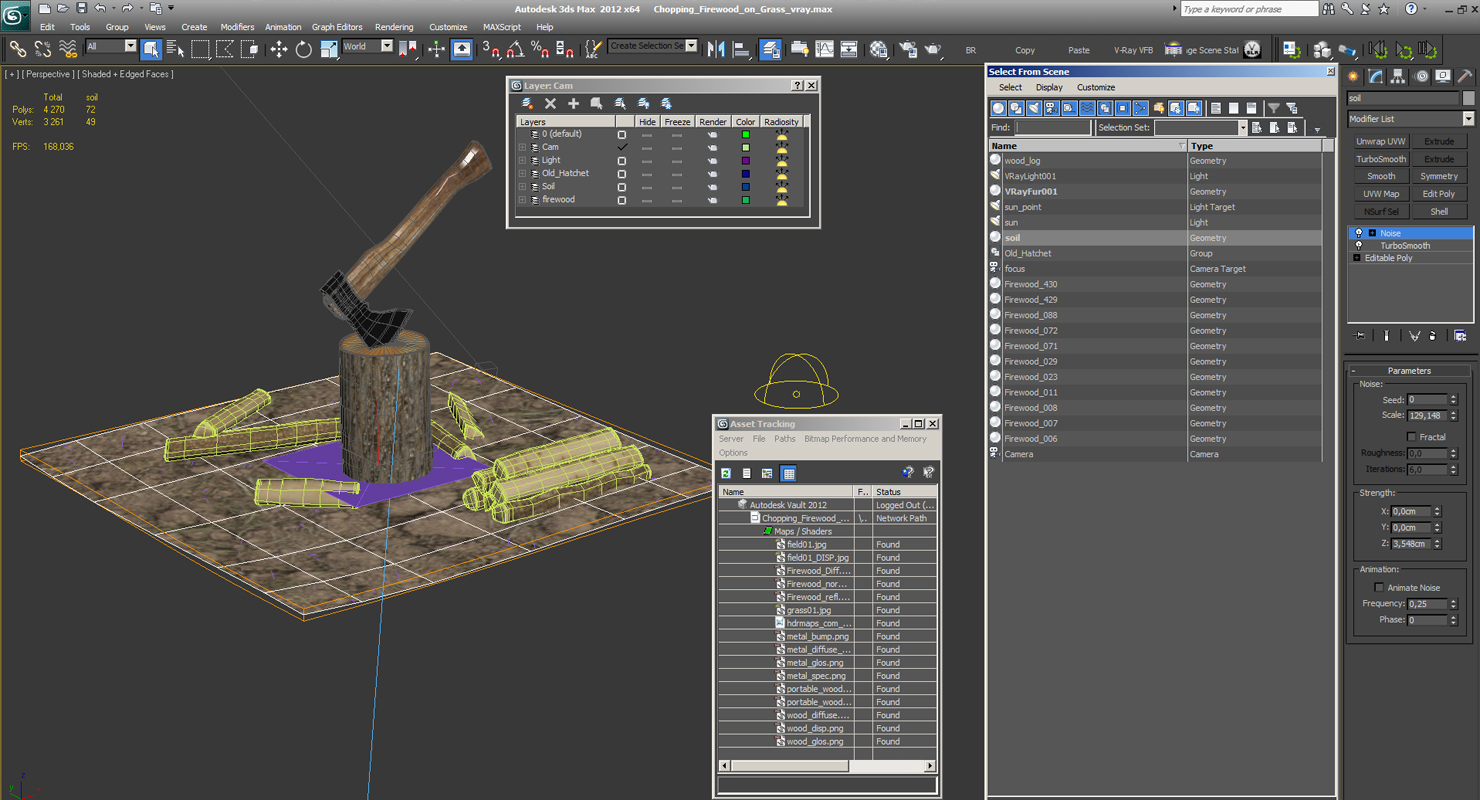Expand the Cam layer tree node

click(522, 147)
